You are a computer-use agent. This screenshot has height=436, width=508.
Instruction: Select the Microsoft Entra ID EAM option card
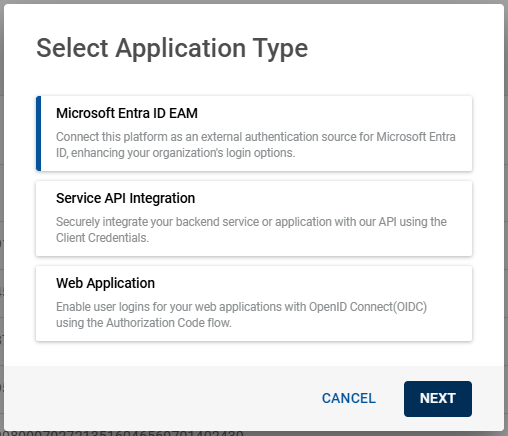click(254, 133)
